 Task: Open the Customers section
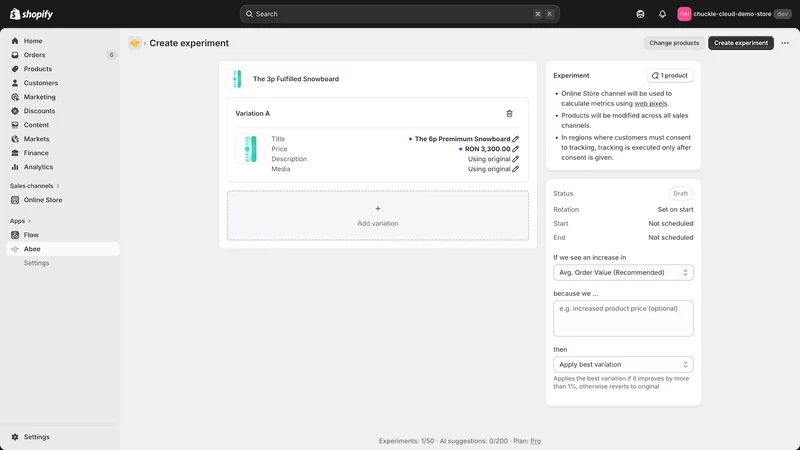[40, 83]
